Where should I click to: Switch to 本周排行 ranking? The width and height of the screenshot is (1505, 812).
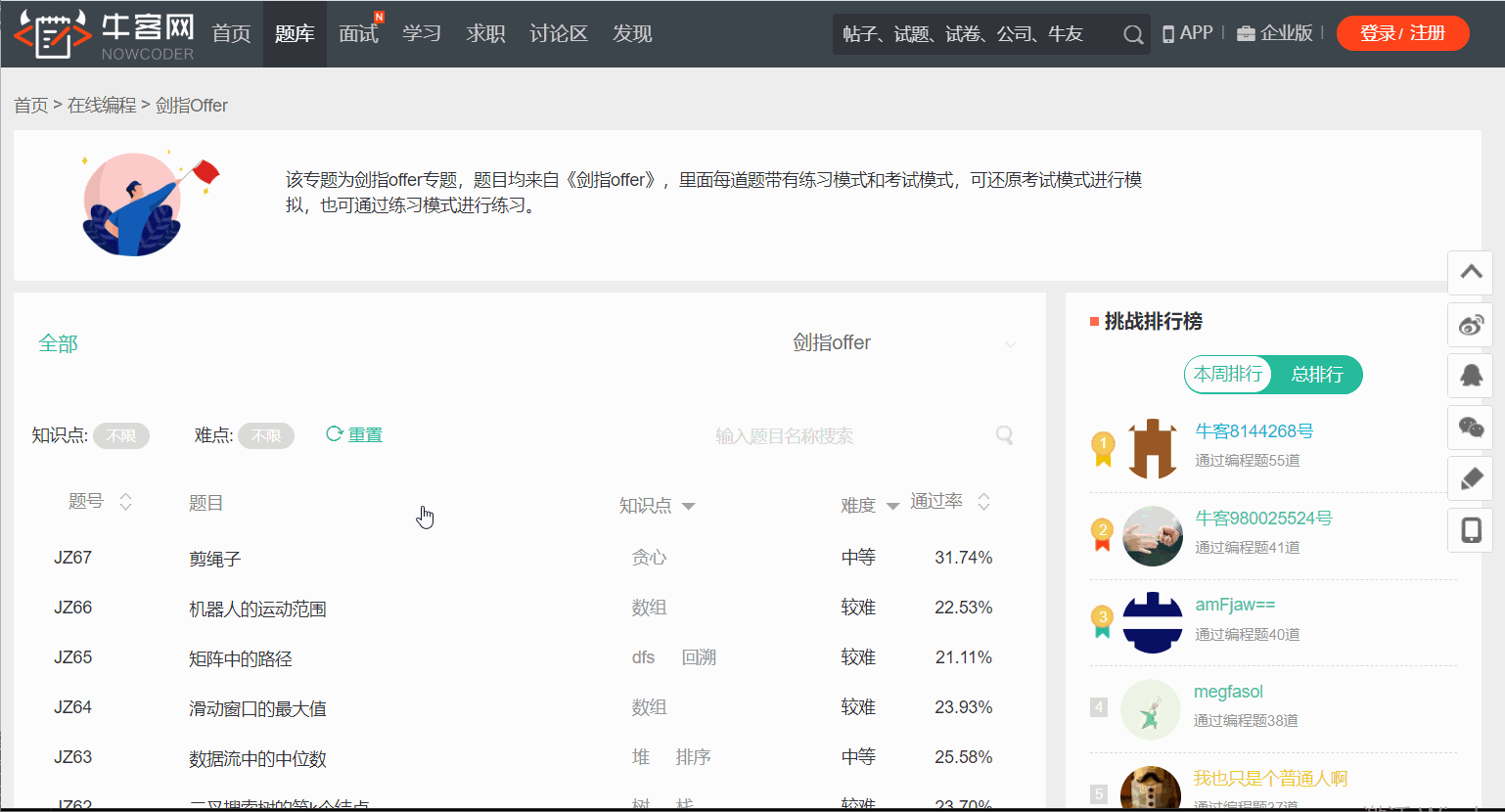click(1228, 374)
